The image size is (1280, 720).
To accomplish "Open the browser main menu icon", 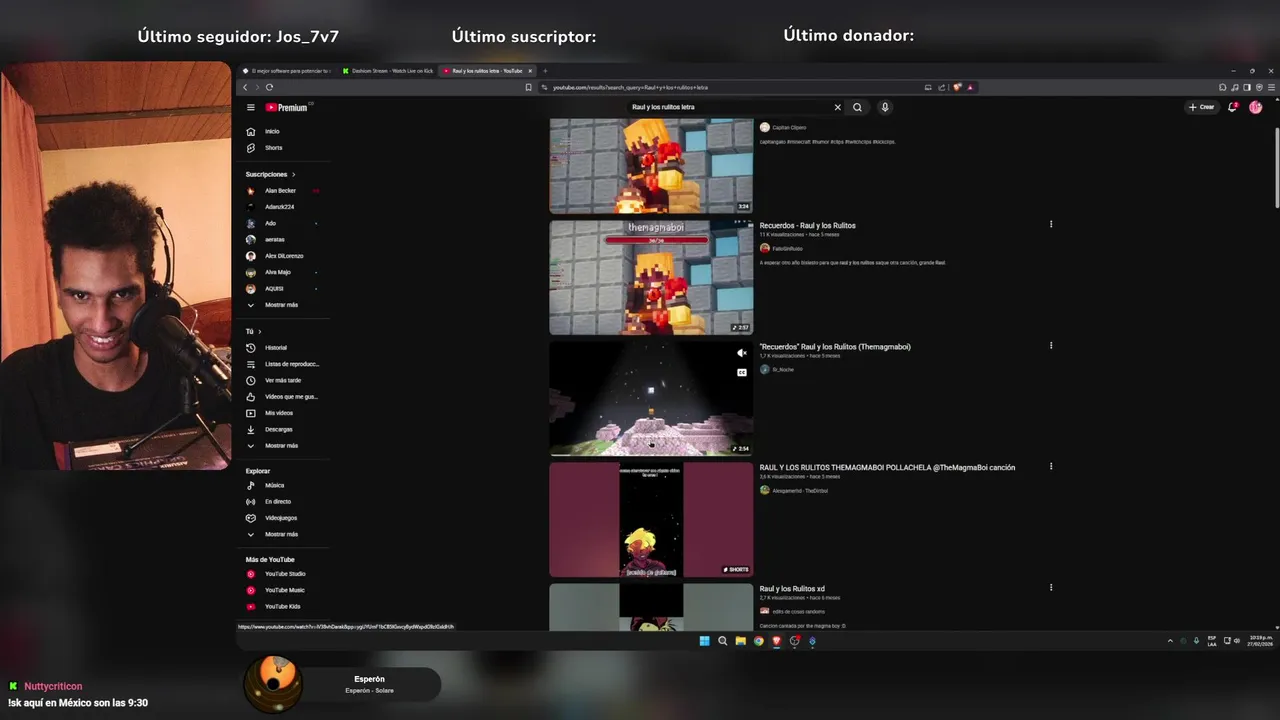I will (1271, 87).
